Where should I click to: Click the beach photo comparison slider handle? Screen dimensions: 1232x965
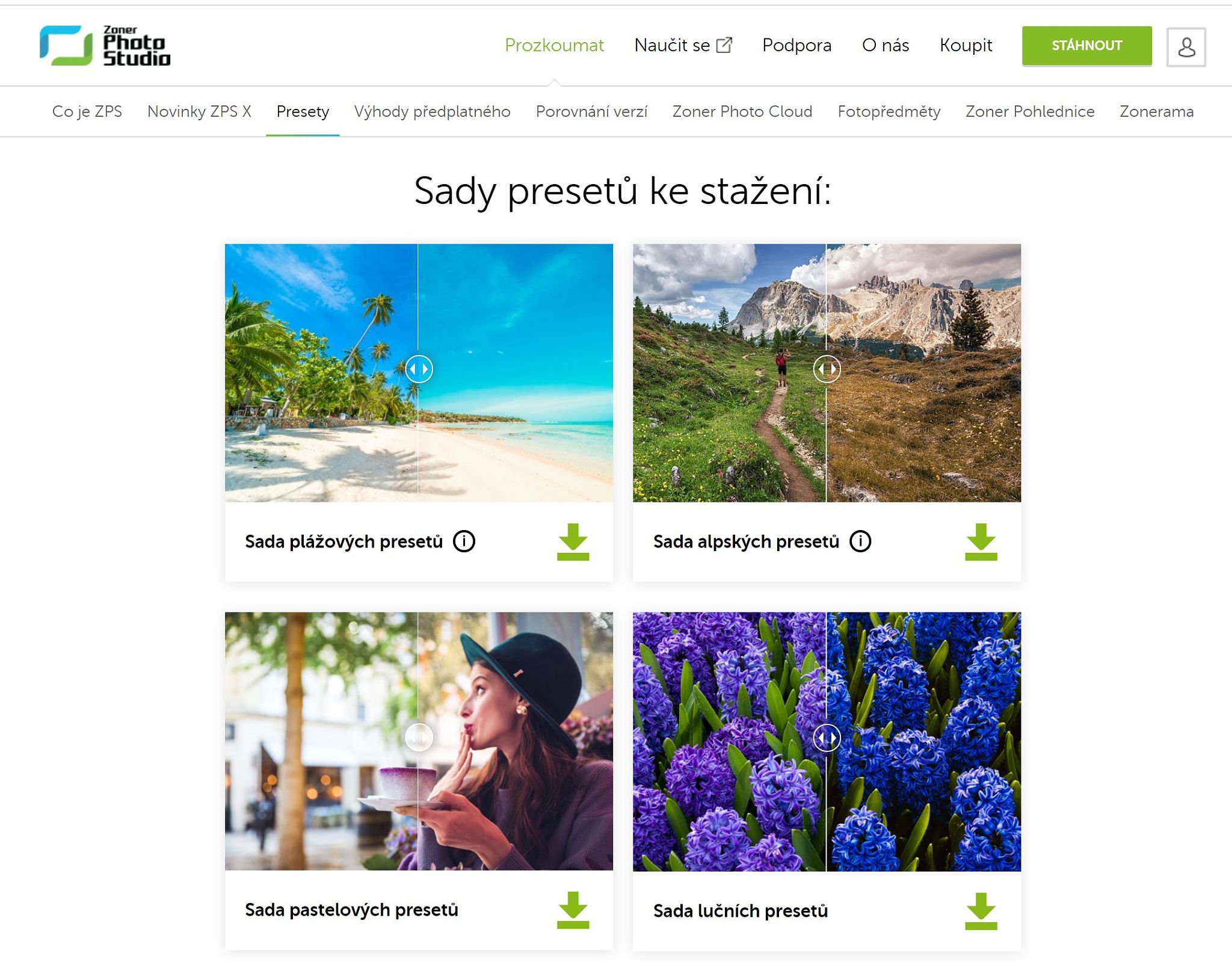point(419,369)
